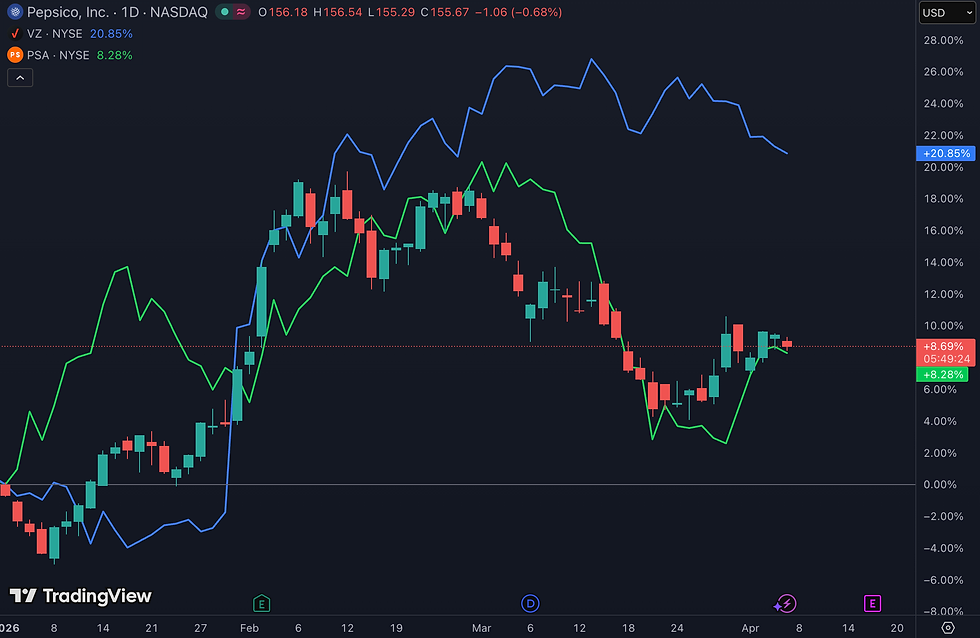Screen dimensions: 980x638
Task: Click the Pepsico, Inc. symbol title
Action: tap(68, 12)
